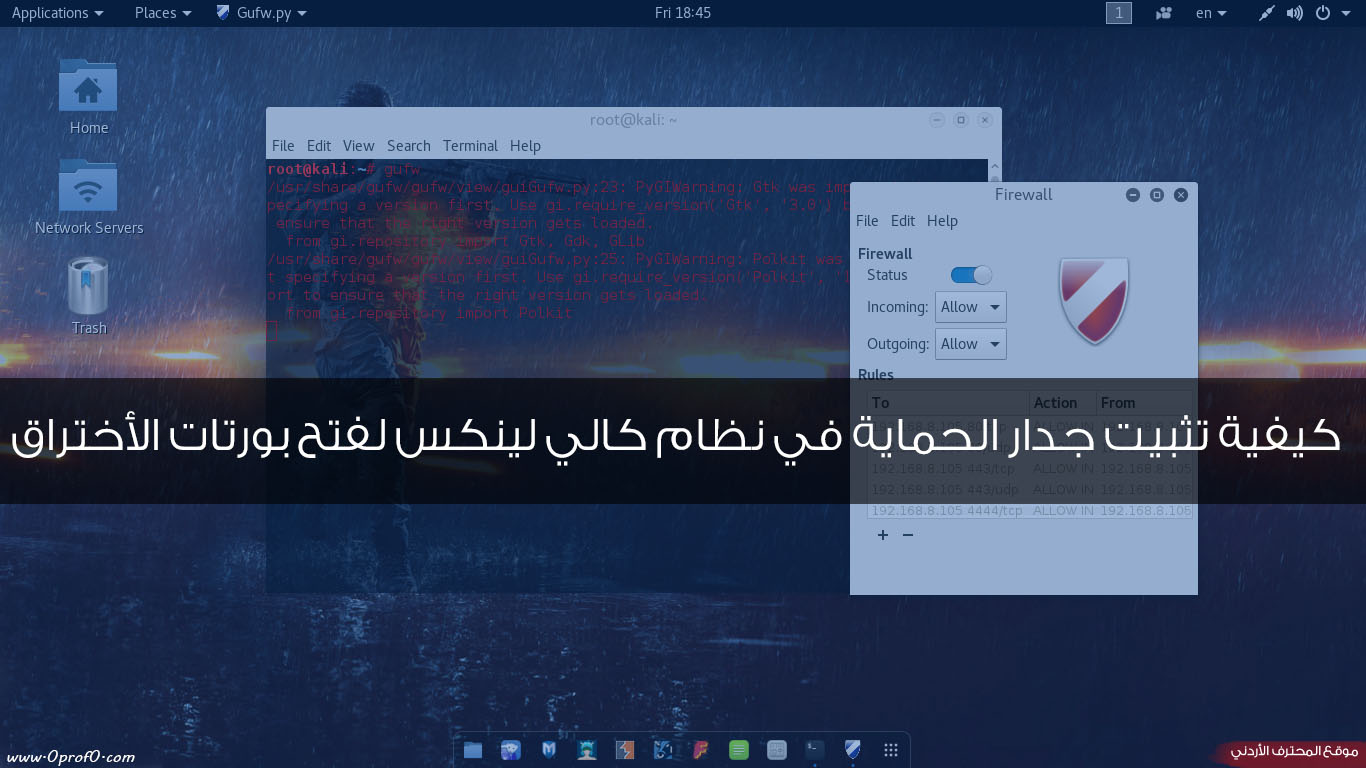Click the power icon in top bar
This screenshot has height=768, width=1366.
pos(1323,13)
